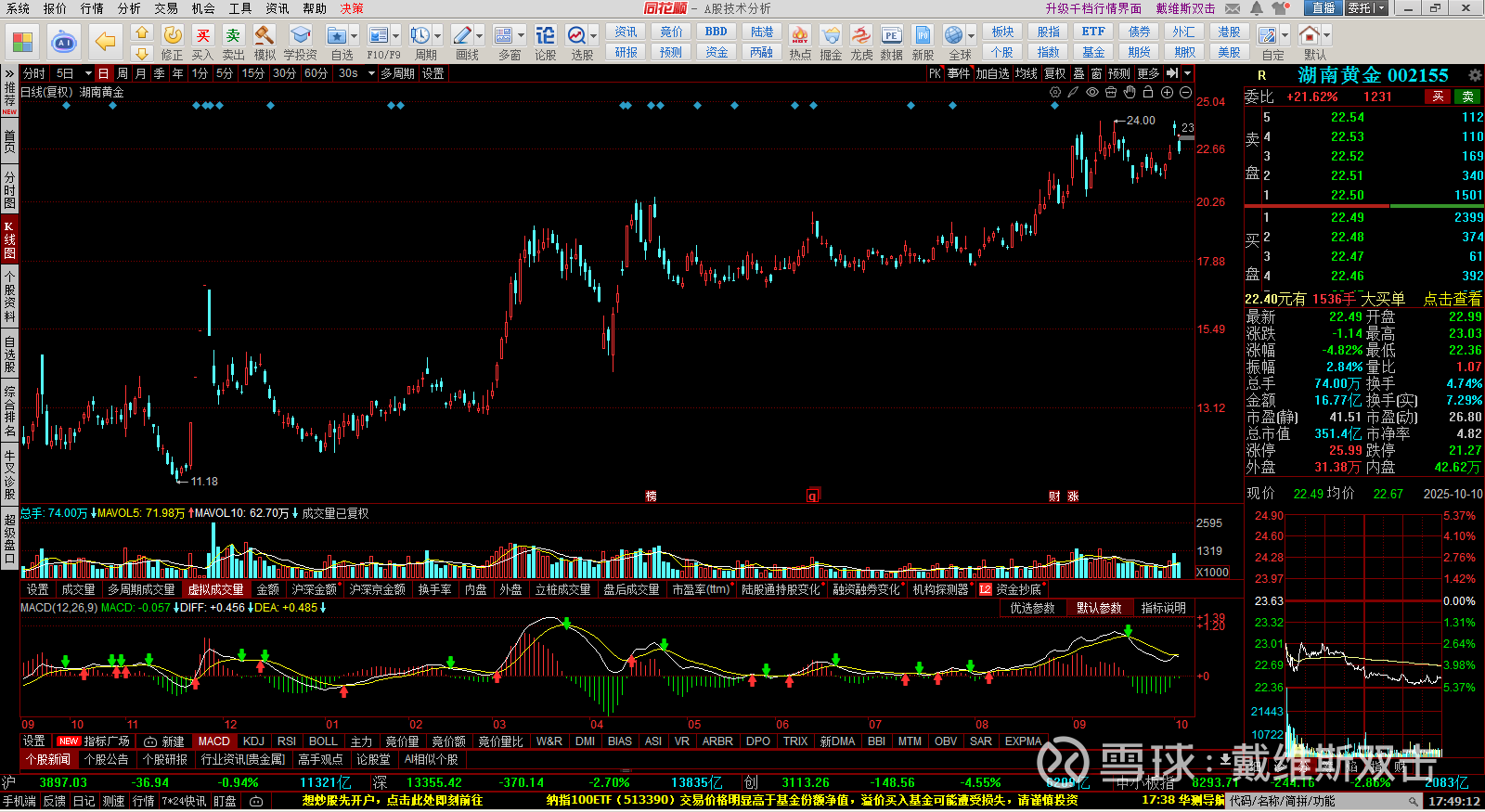Click the 指标说明 indicator description button
The height and width of the screenshot is (812, 1485).
pyautogui.click(x=1163, y=608)
